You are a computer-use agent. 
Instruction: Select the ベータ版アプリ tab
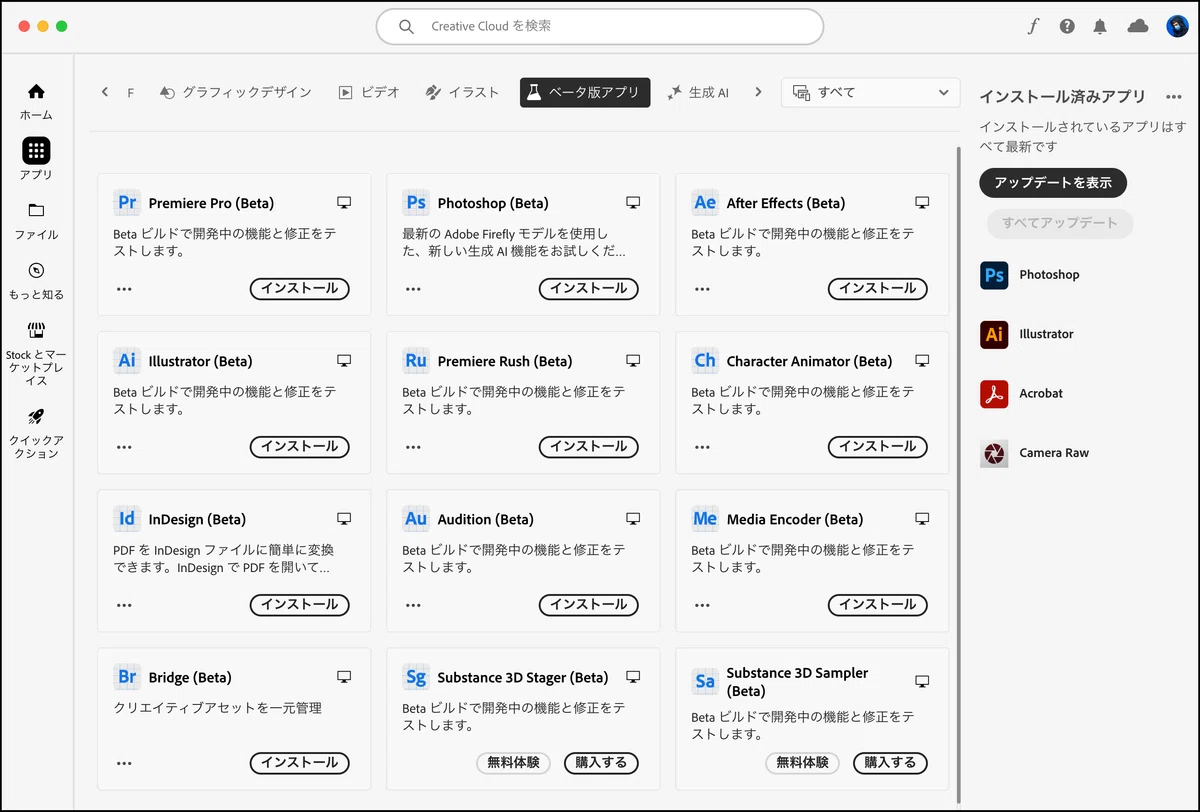coord(585,92)
